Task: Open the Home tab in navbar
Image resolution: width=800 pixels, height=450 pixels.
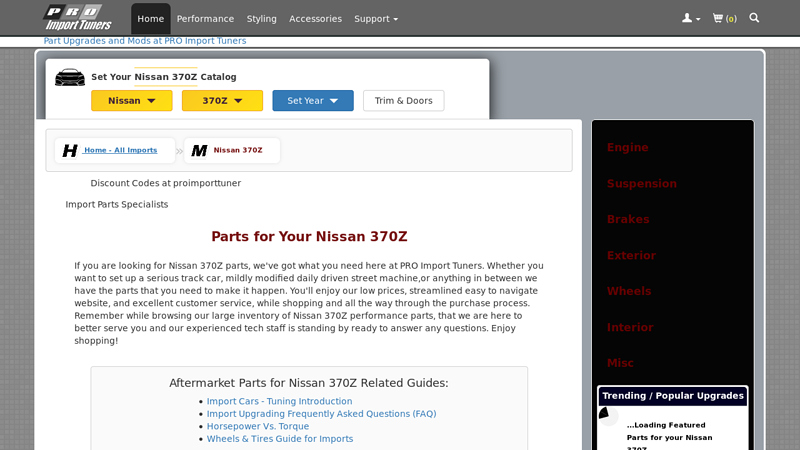Action: pyautogui.click(x=151, y=19)
